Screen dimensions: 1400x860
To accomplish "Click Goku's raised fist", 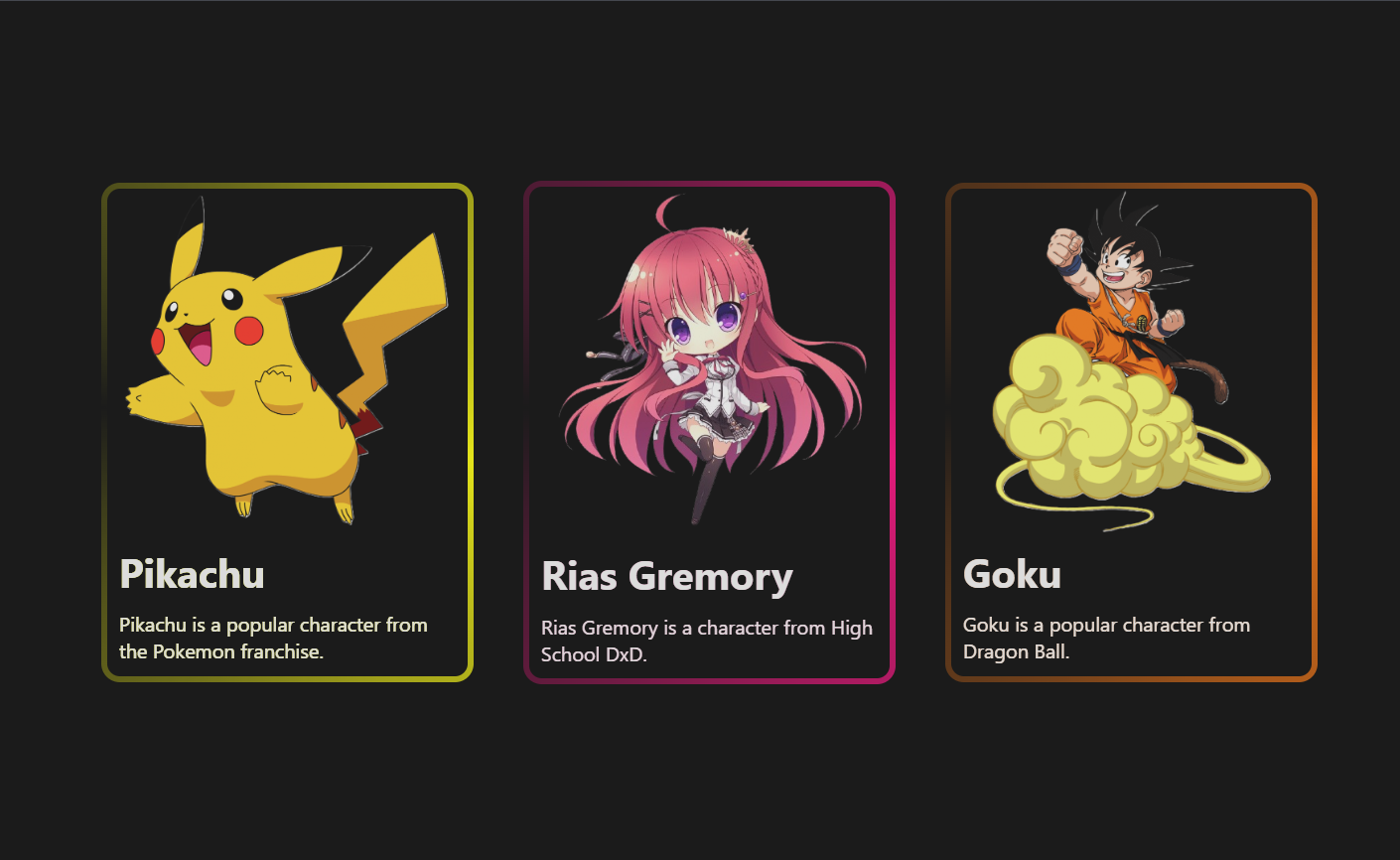I will (1065, 246).
